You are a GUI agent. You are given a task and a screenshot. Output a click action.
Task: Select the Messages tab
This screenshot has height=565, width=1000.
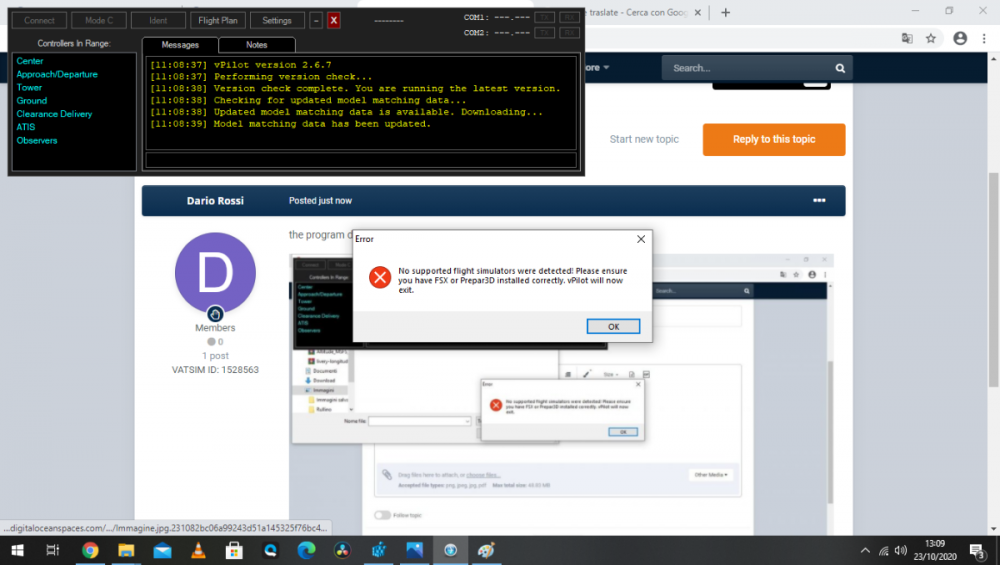180,45
